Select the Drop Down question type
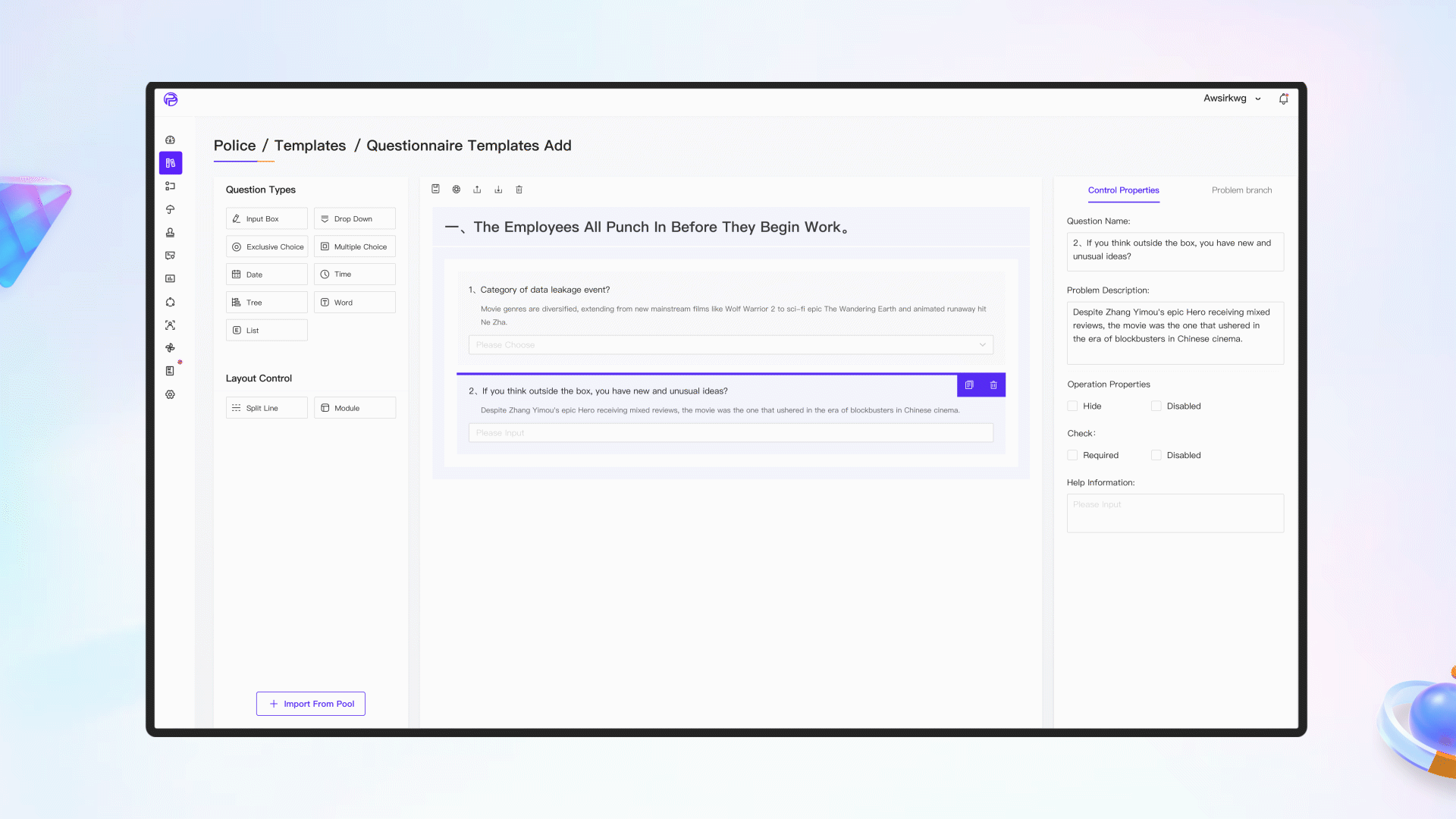1456x819 pixels. (354, 219)
